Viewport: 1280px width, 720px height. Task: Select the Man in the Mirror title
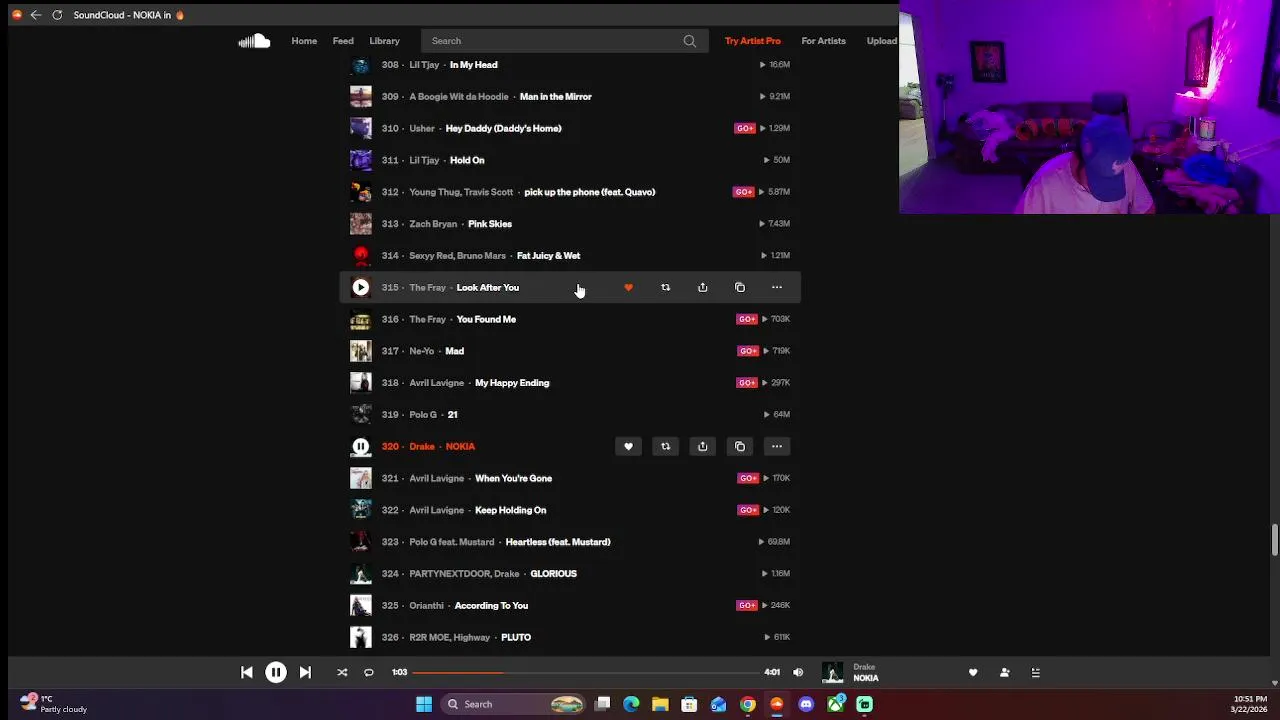click(x=556, y=97)
